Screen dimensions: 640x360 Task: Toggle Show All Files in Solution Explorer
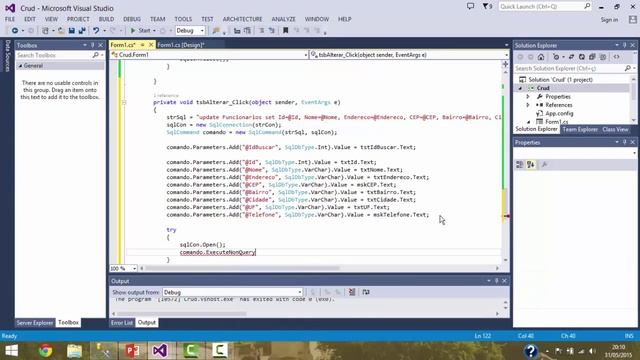[603, 57]
